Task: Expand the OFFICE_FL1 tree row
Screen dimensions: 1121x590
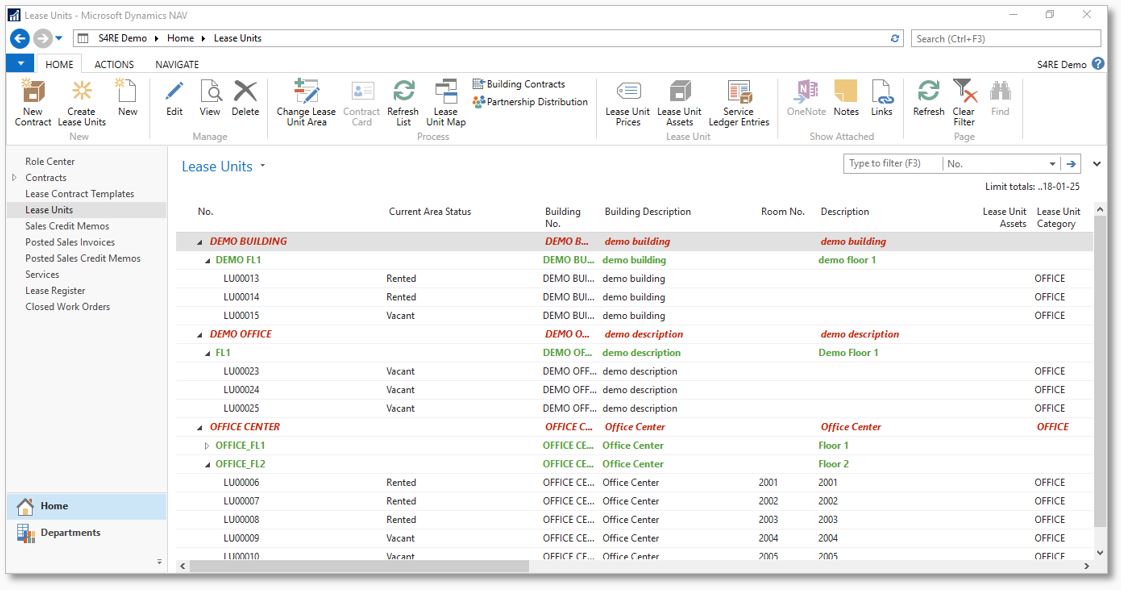Action: [x=207, y=446]
